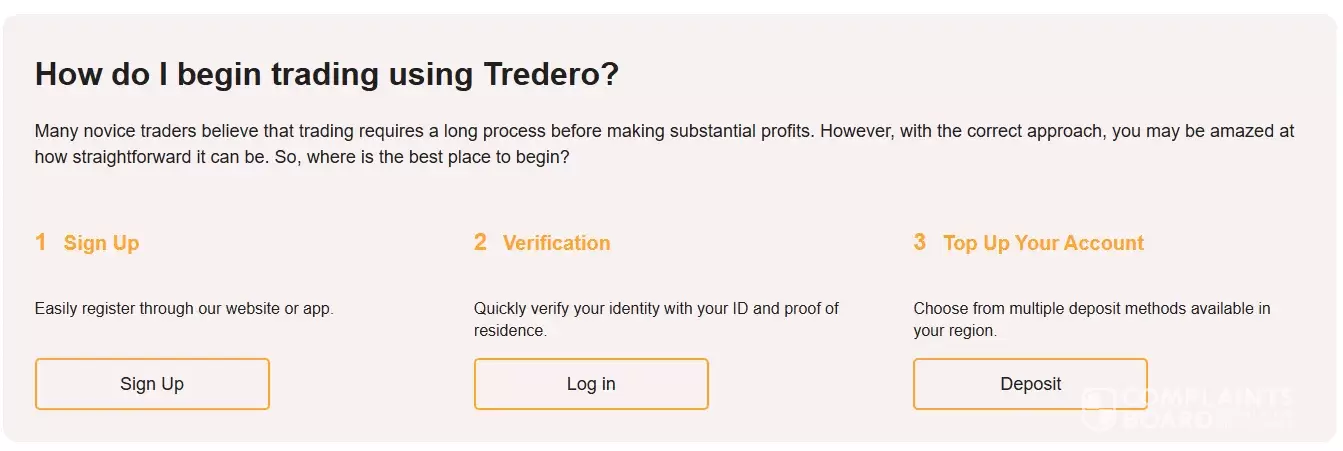1343x451 pixels.
Task: Click the 'where is the best place to begin?' question
Action: click(x=438, y=158)
